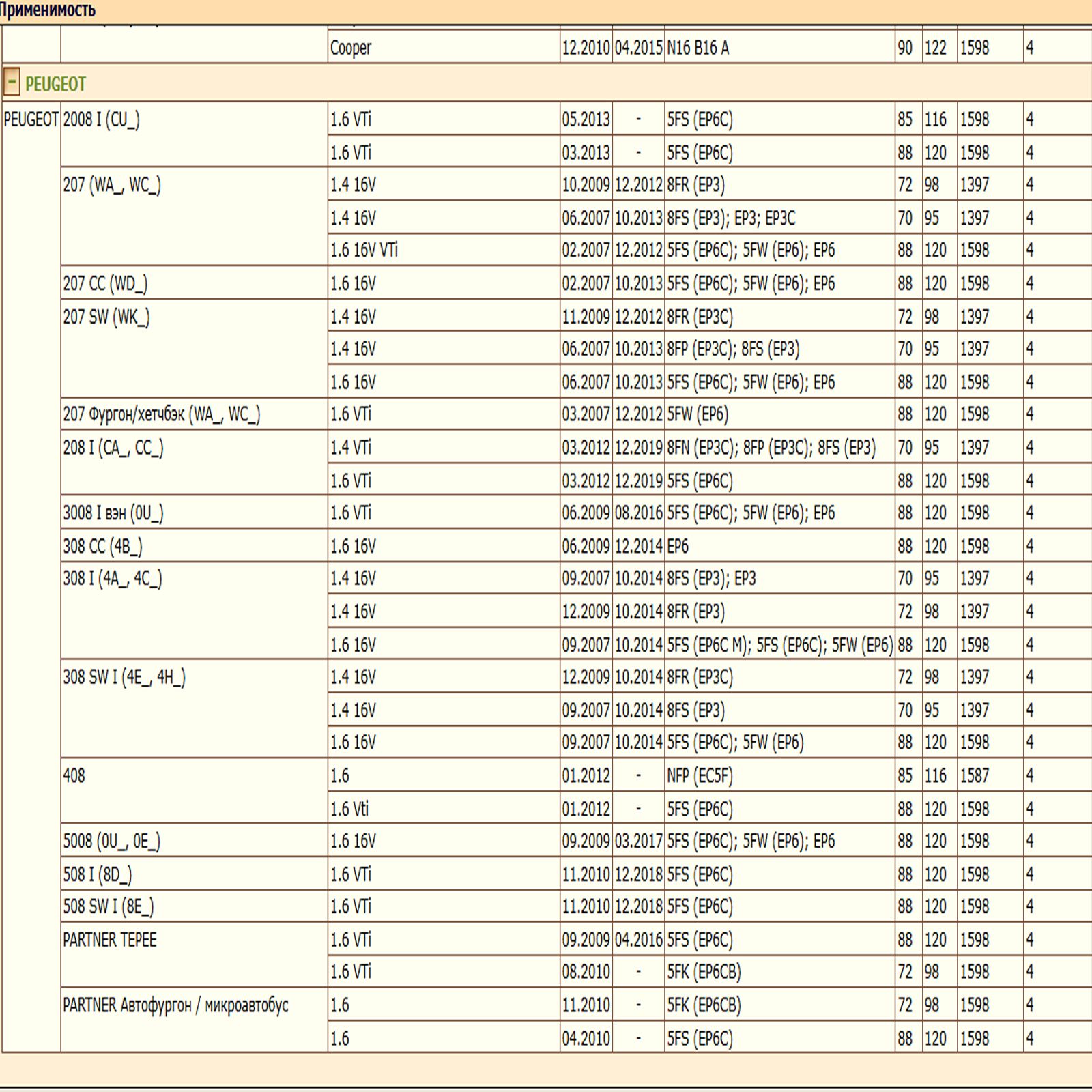
Task: Click the 207 CC (WD_) model row
Action: click(105, 283)
